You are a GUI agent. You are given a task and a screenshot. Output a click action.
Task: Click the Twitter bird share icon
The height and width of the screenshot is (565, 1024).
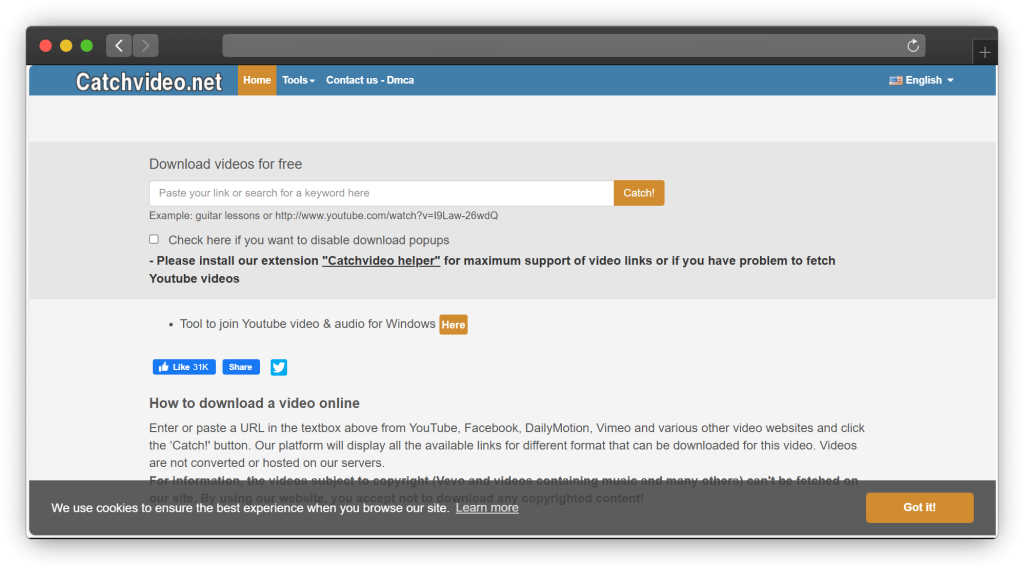point(279,367)
